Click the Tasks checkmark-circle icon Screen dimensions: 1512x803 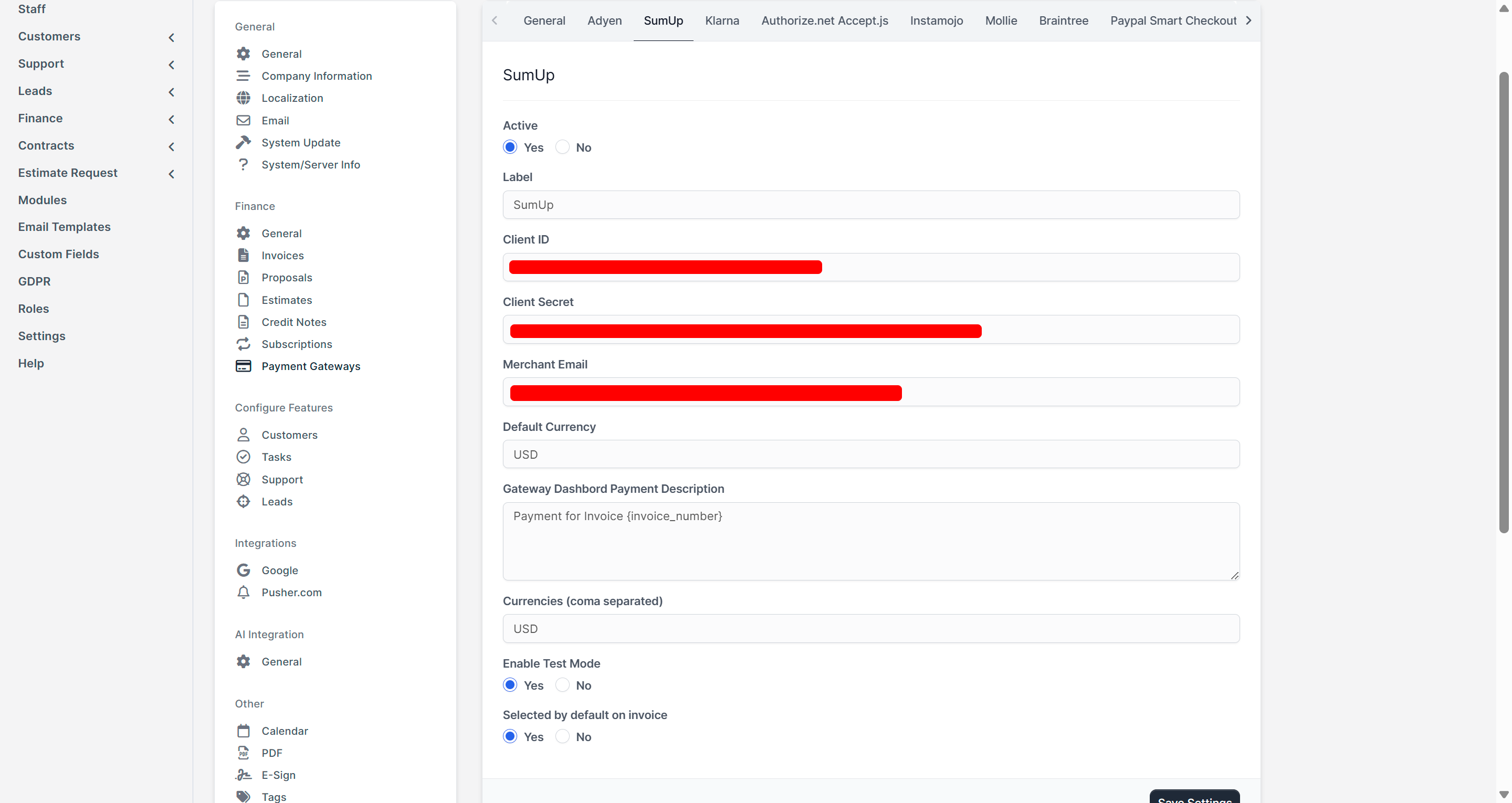(243, 457)
